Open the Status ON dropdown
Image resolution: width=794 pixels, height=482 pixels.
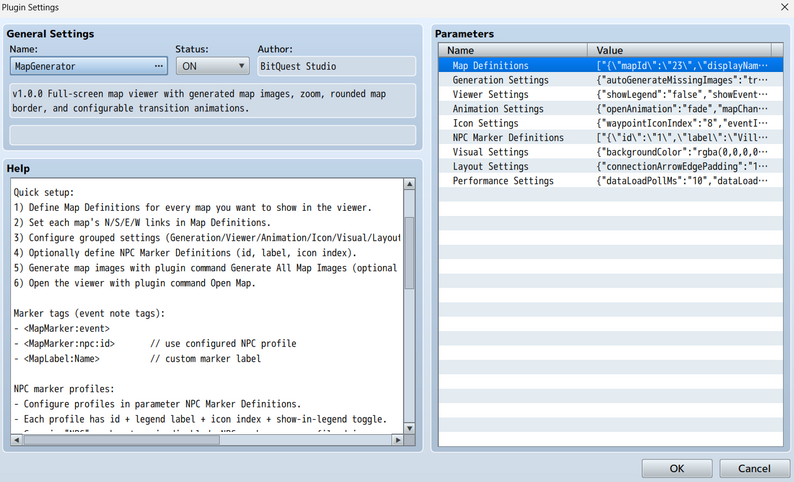212,66
